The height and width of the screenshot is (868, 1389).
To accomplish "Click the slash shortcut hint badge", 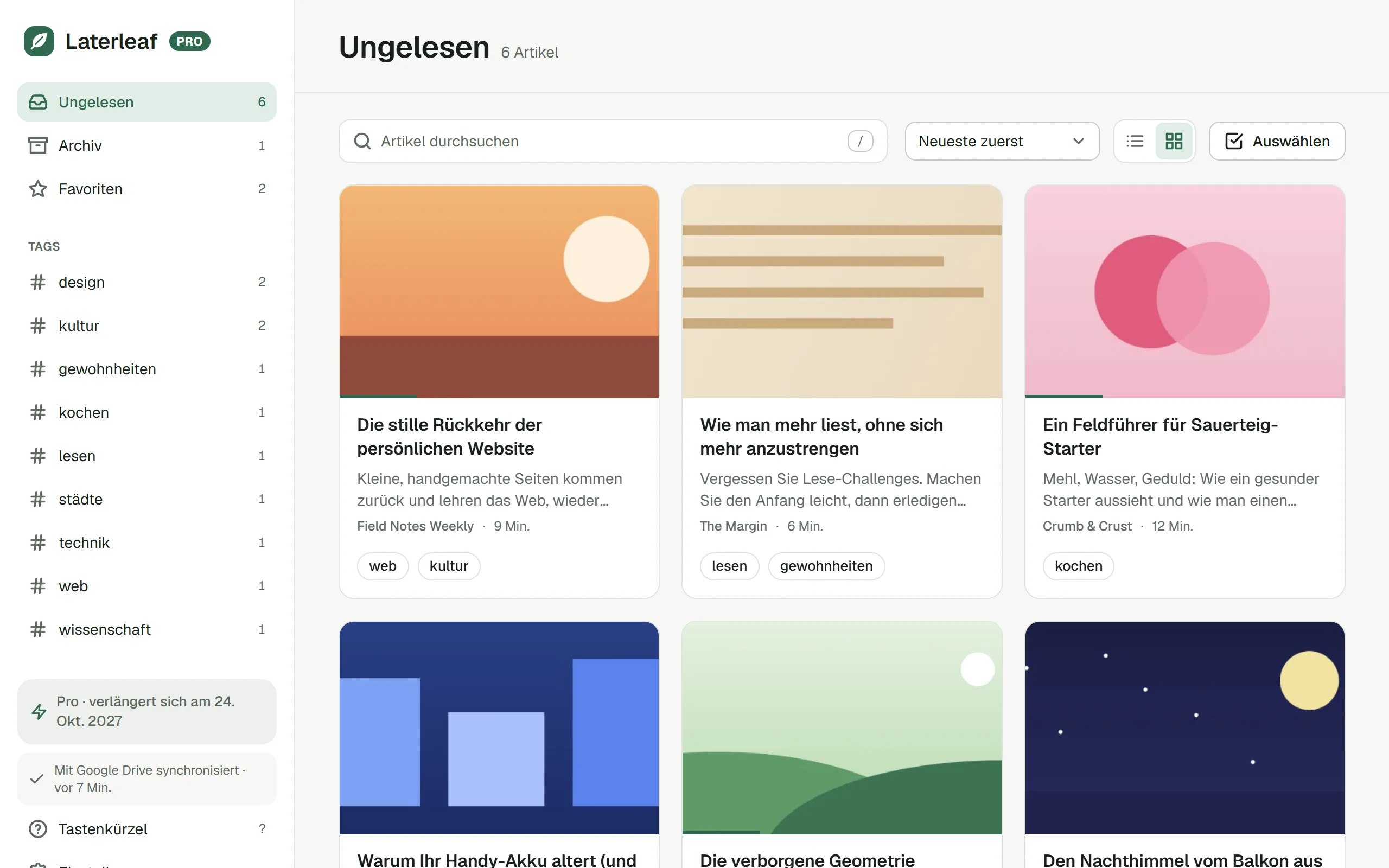I will point(860,141).
